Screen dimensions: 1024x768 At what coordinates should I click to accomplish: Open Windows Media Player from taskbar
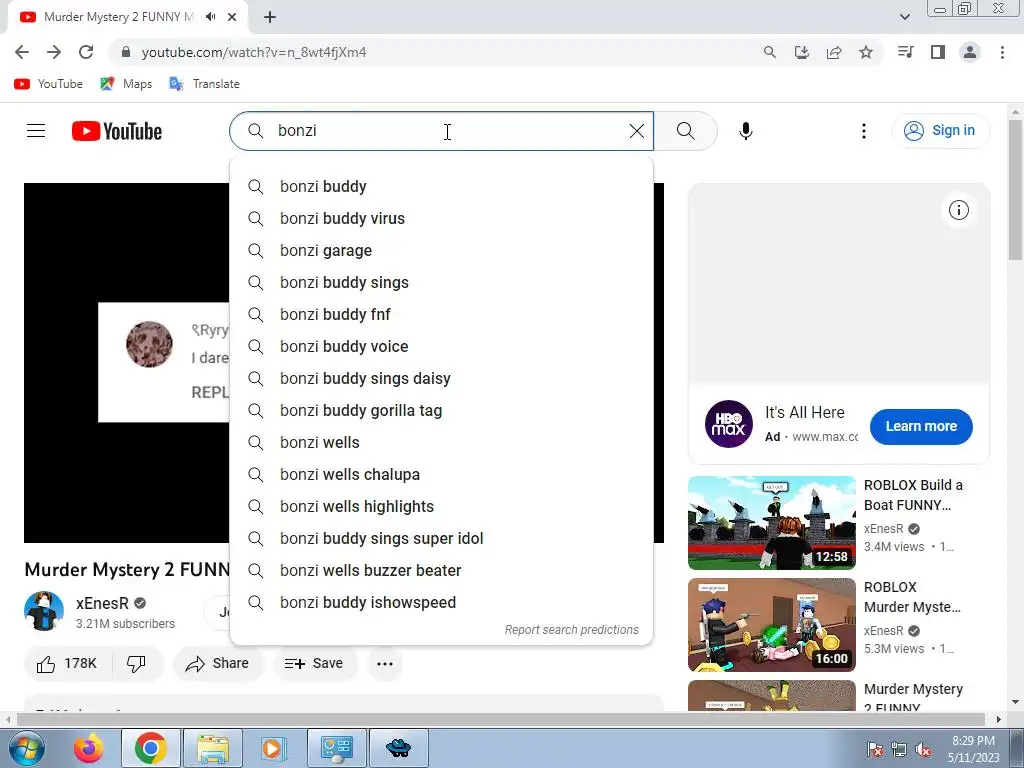tap(273, 748)
